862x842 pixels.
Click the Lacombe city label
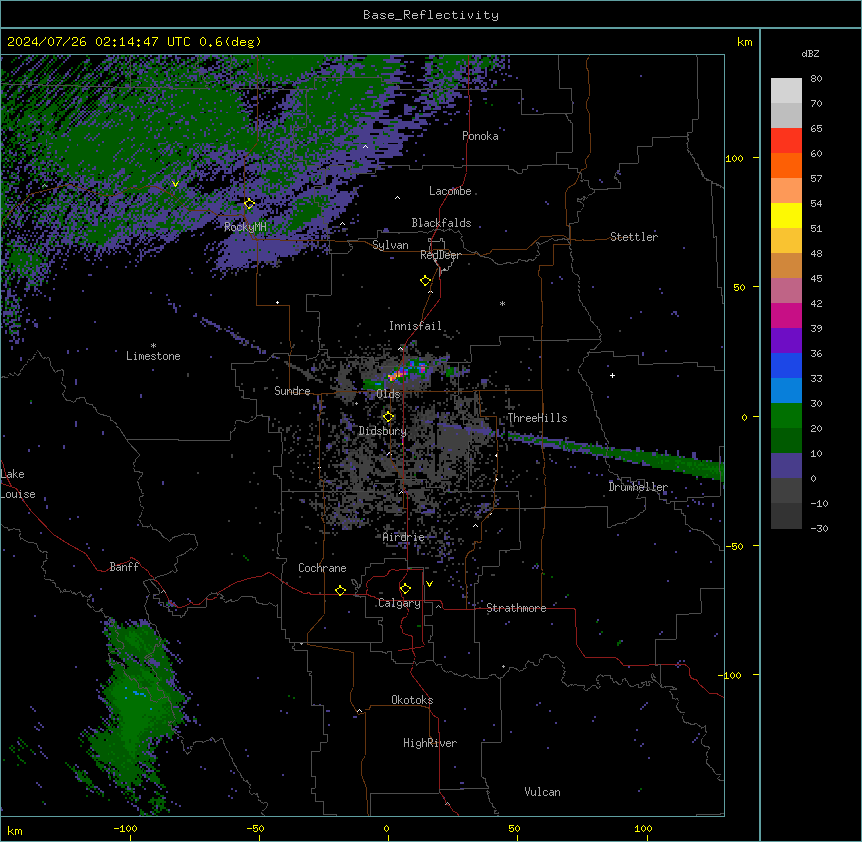[450, 191]
